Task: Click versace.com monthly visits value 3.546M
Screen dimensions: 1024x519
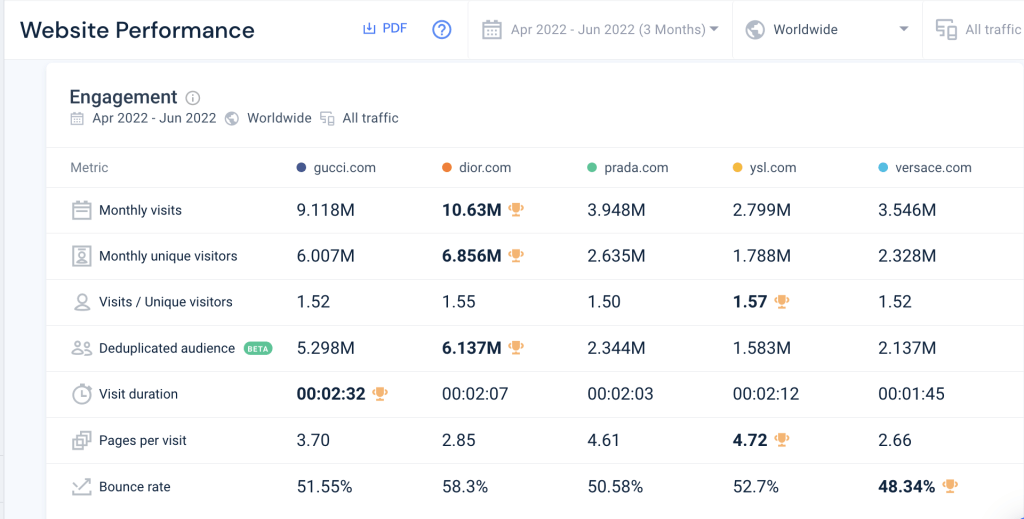Action: [907, 210]
